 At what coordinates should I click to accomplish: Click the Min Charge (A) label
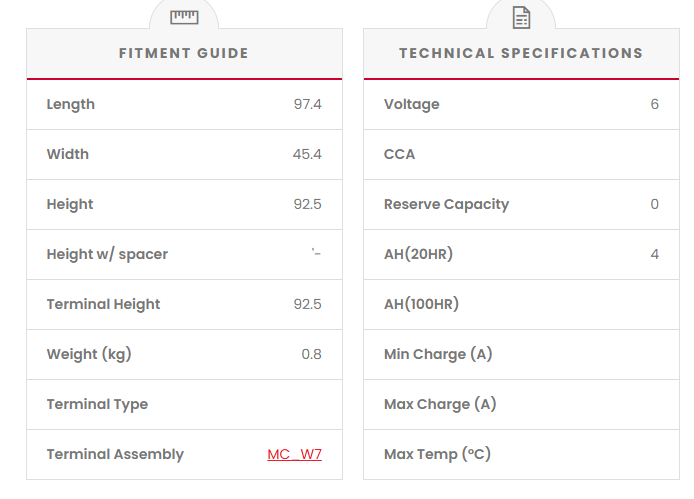coord(438,354)
